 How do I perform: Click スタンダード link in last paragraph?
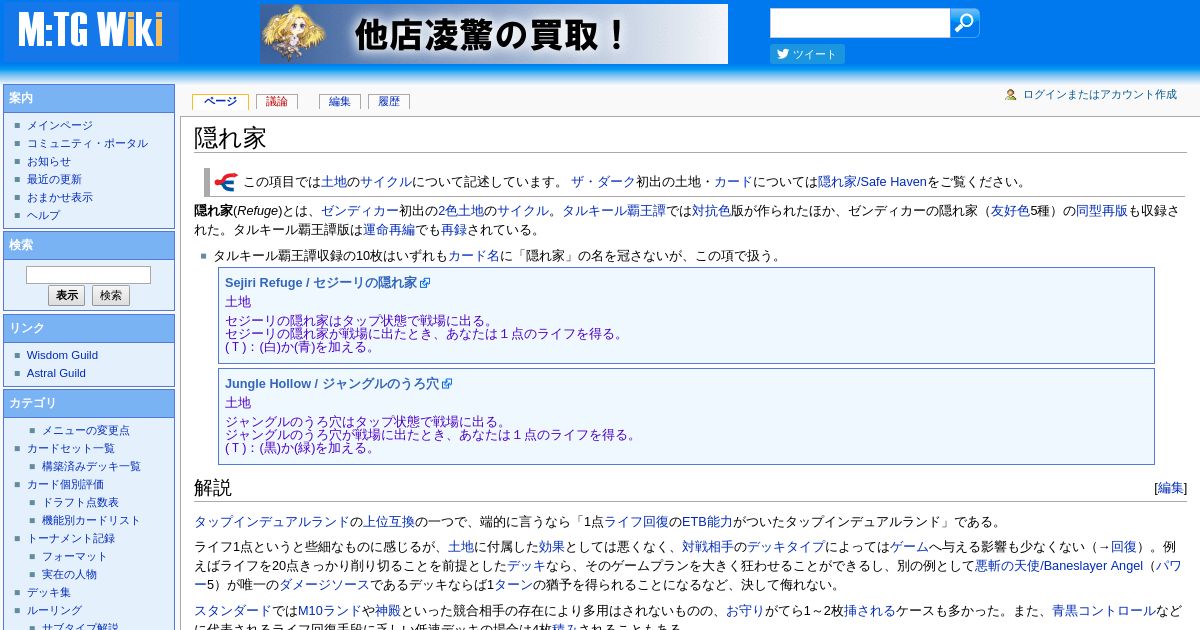point(233,611)
